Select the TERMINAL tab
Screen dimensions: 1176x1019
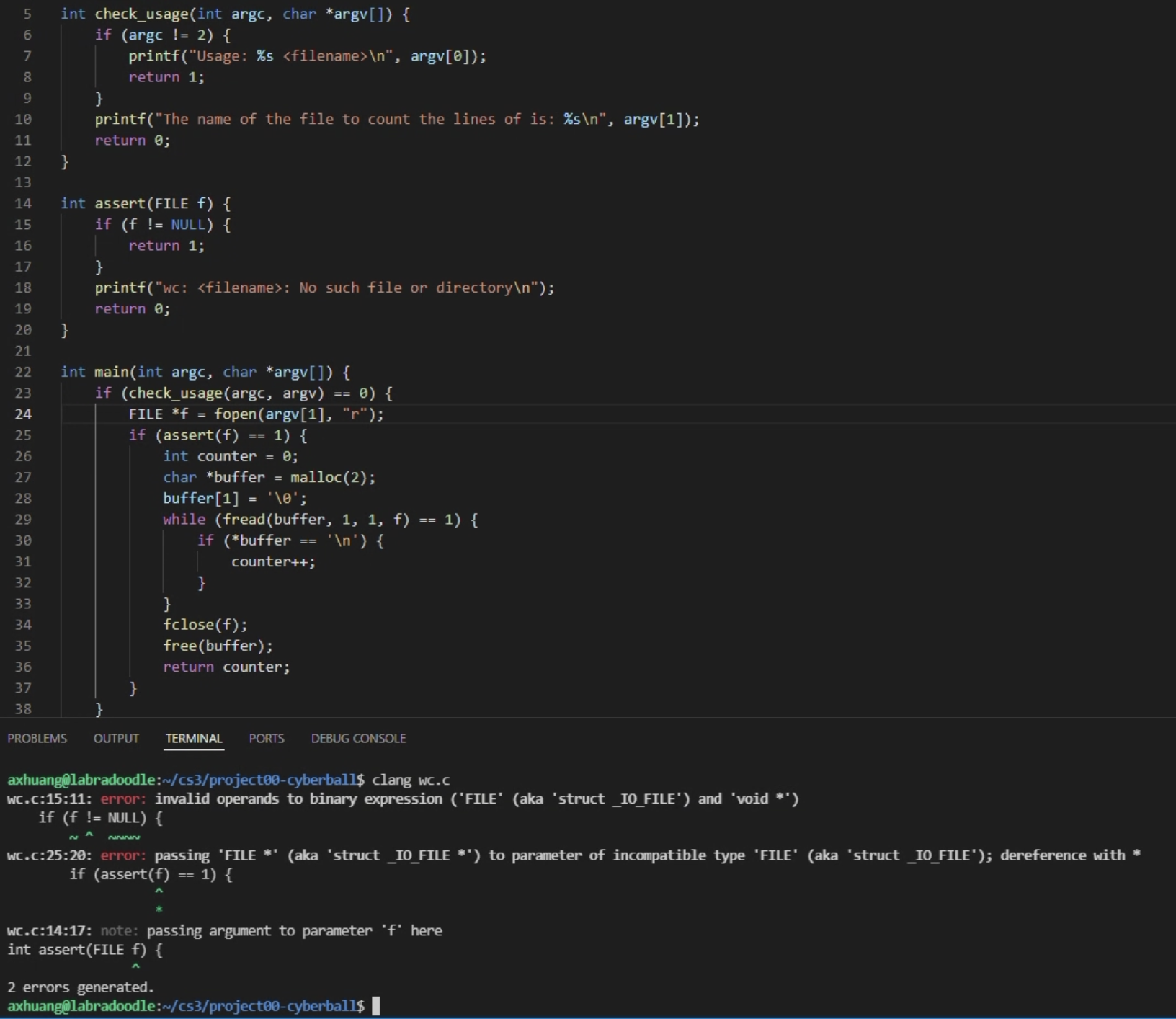pos(194,738)
